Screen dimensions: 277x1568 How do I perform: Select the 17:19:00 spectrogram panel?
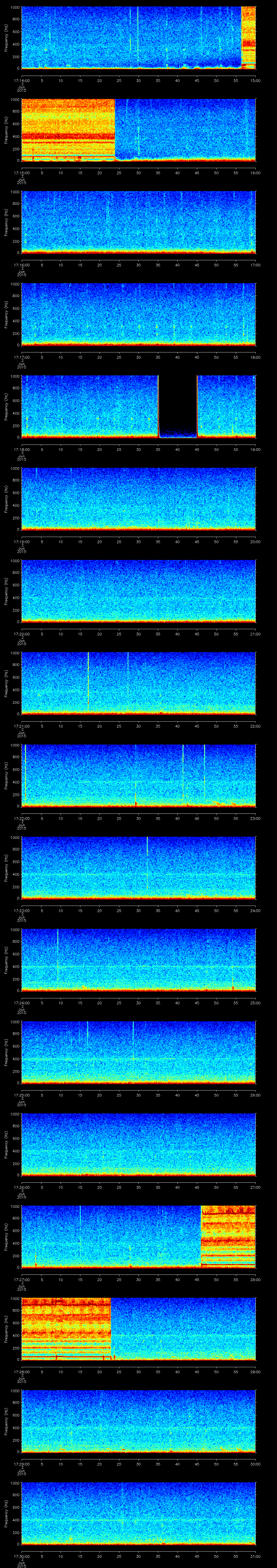click(x=138, y=499)
